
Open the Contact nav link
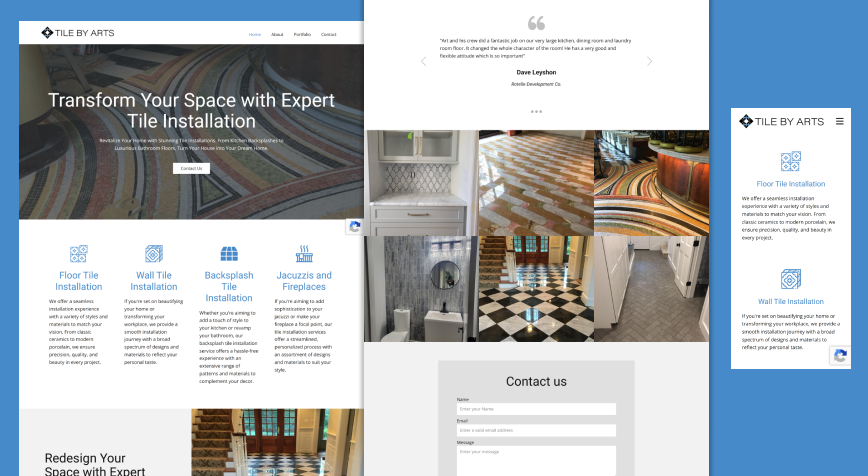pos(329,34)
